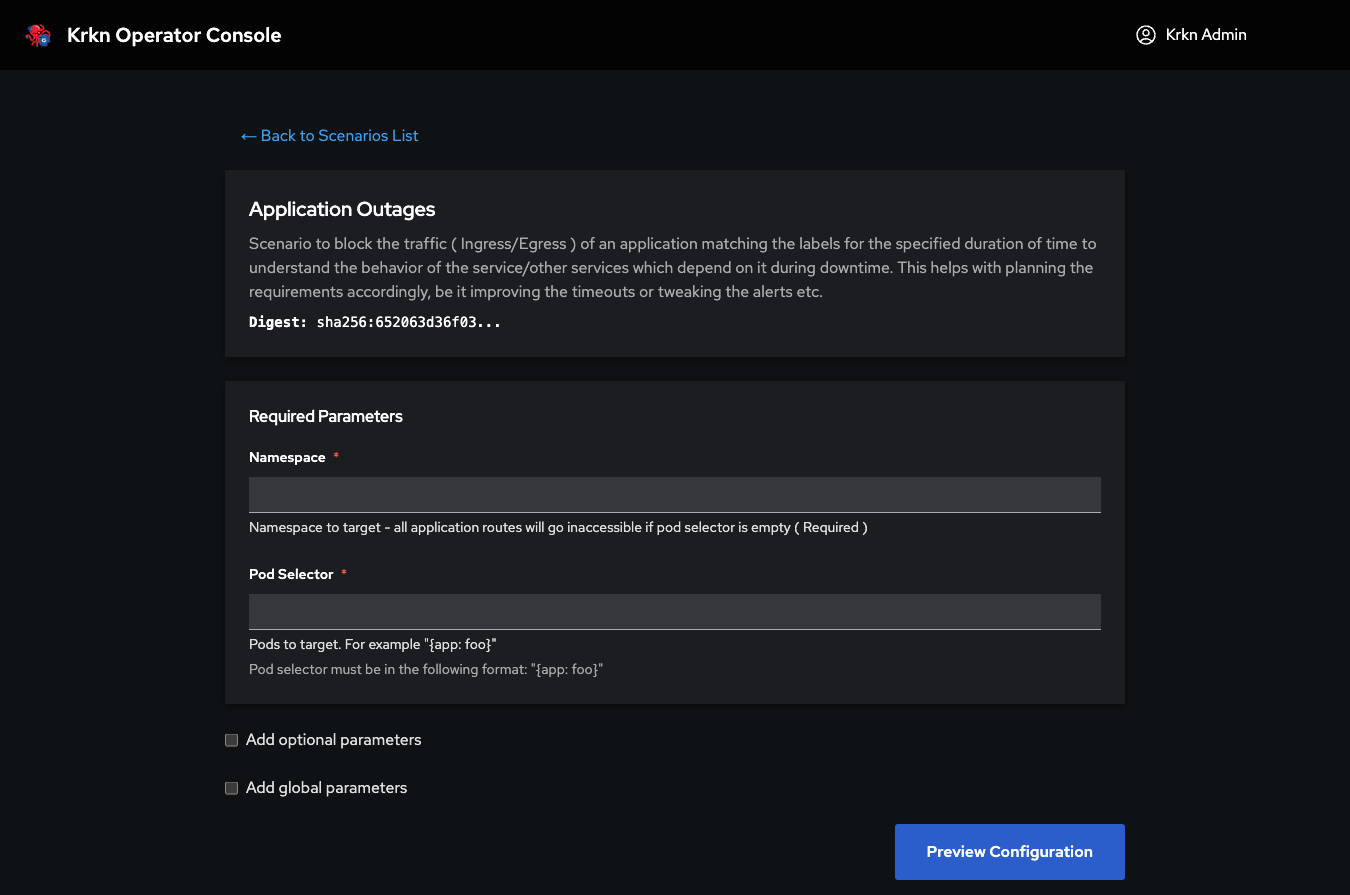Click the Required Parameters section header
This screenshot has width=1350, height=895.
point(325,416)
